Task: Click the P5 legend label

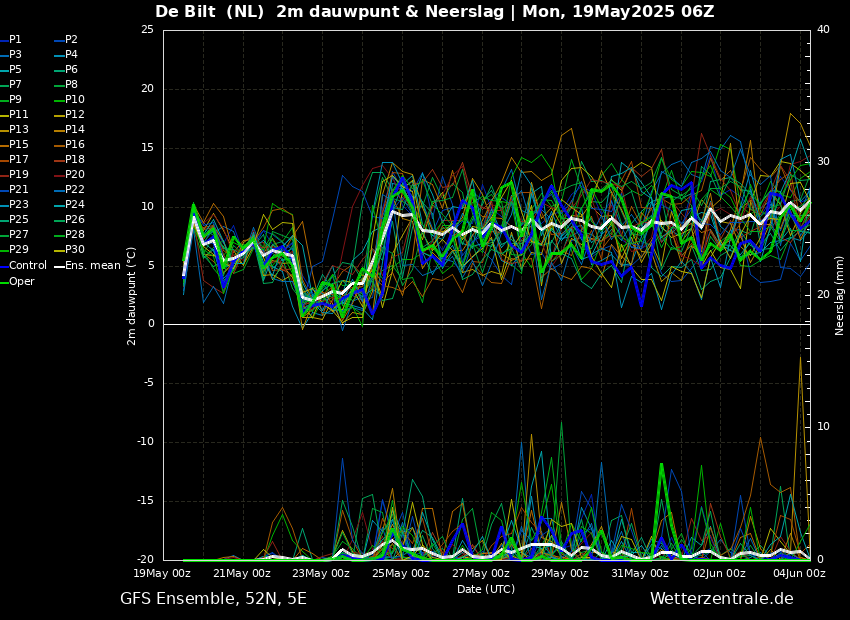Action: click(x=15, y=69)
